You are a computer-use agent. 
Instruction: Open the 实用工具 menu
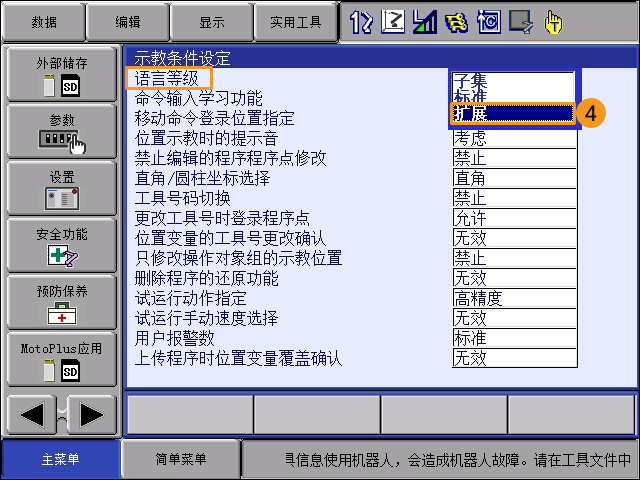296,22
